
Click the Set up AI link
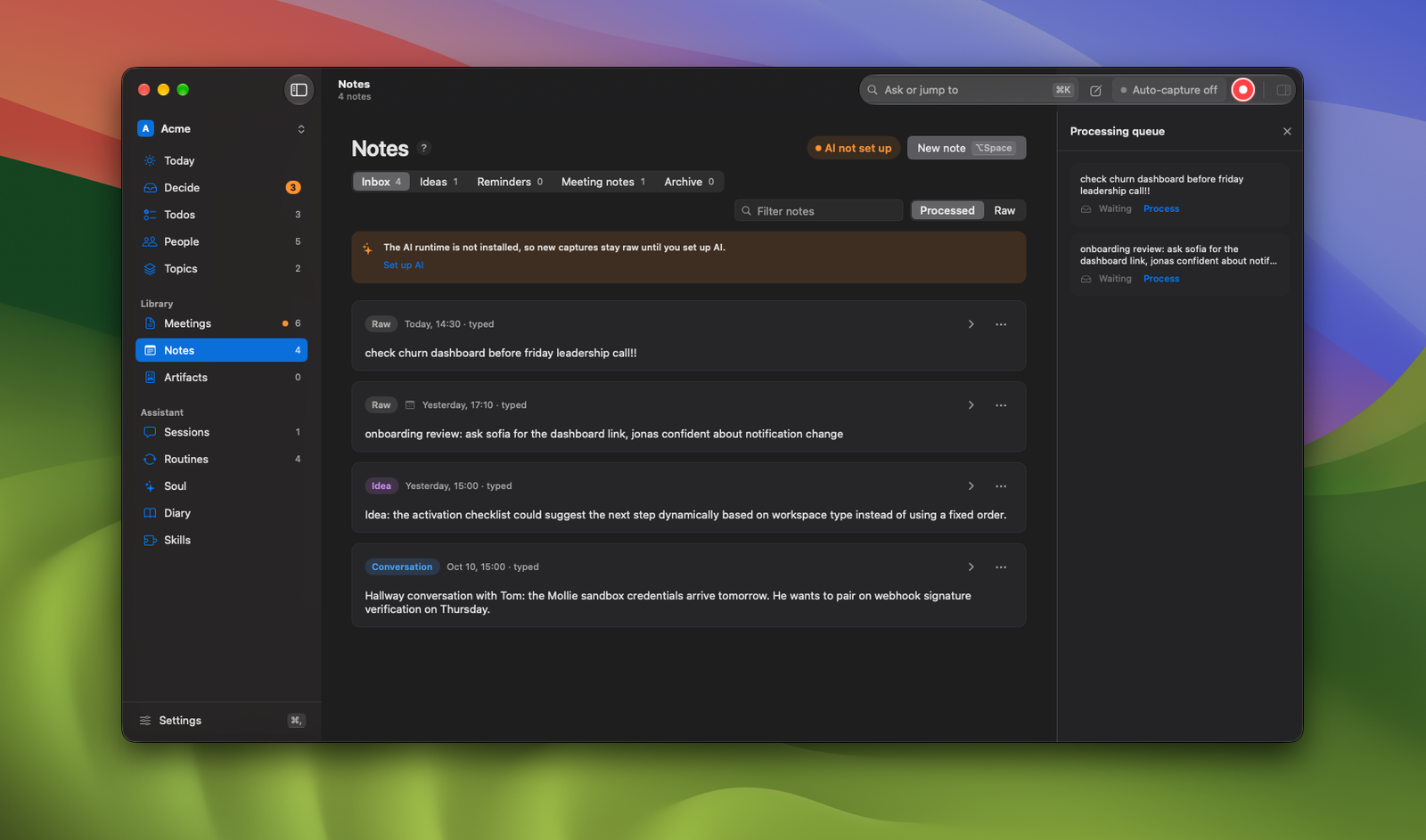[x=404, y=265]
